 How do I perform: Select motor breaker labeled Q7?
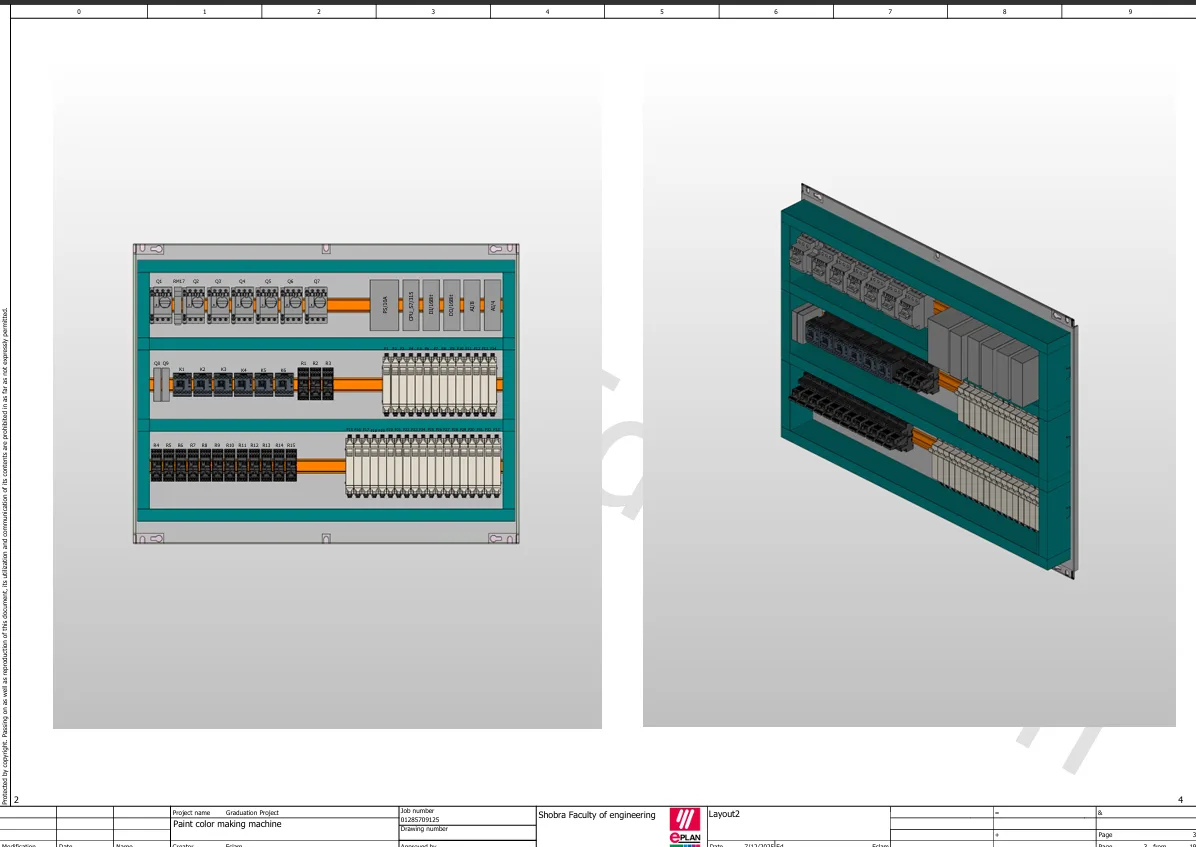[317, 305]
